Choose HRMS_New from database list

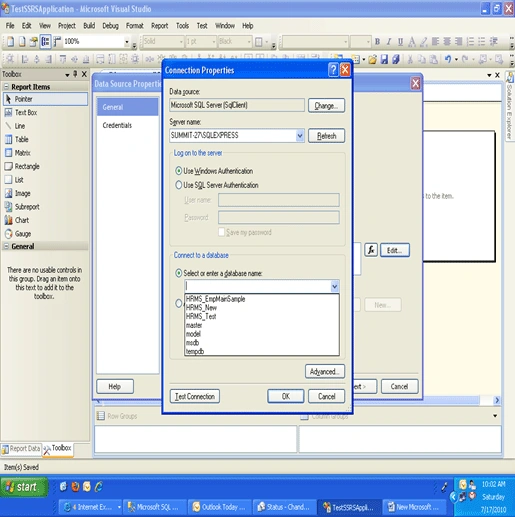[262, 308]
